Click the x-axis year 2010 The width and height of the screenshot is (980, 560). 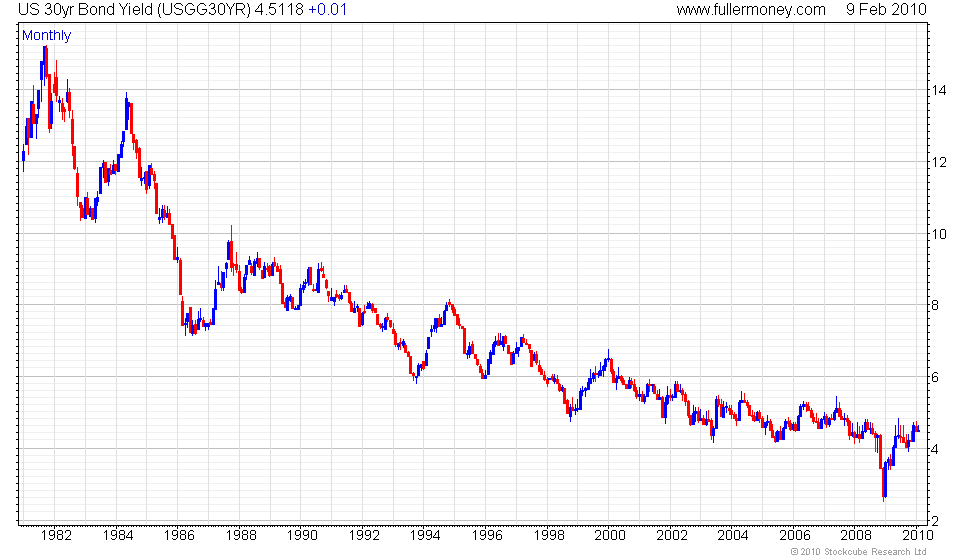tap(918, 535)
